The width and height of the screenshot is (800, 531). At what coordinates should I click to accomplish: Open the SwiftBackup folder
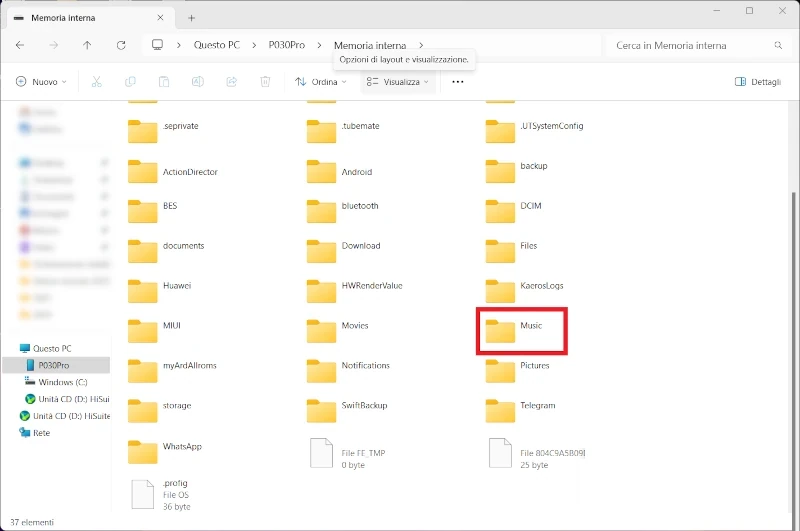pyautogui.click(x=347, y=411)
